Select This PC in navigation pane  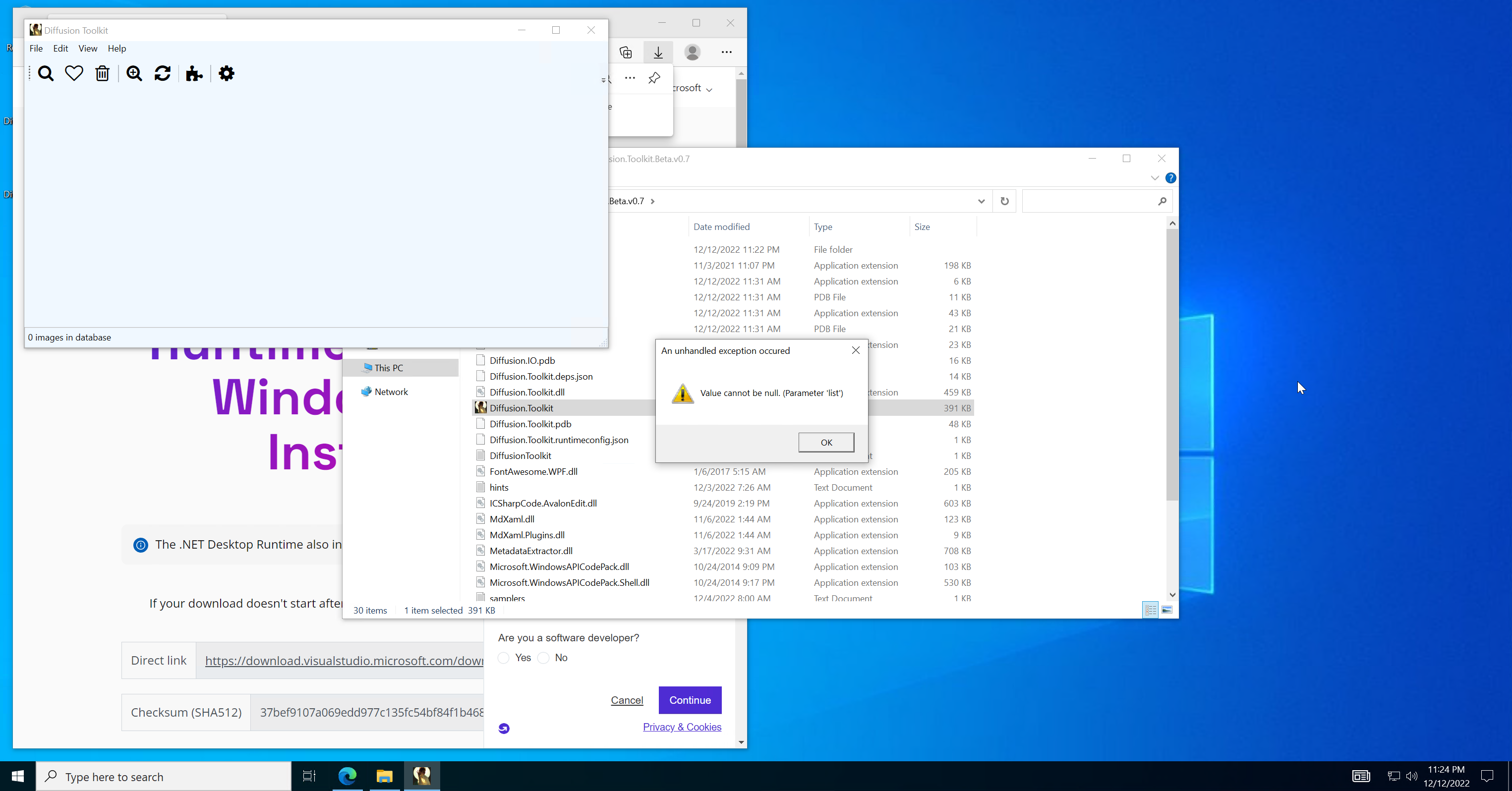click(389, 368)
